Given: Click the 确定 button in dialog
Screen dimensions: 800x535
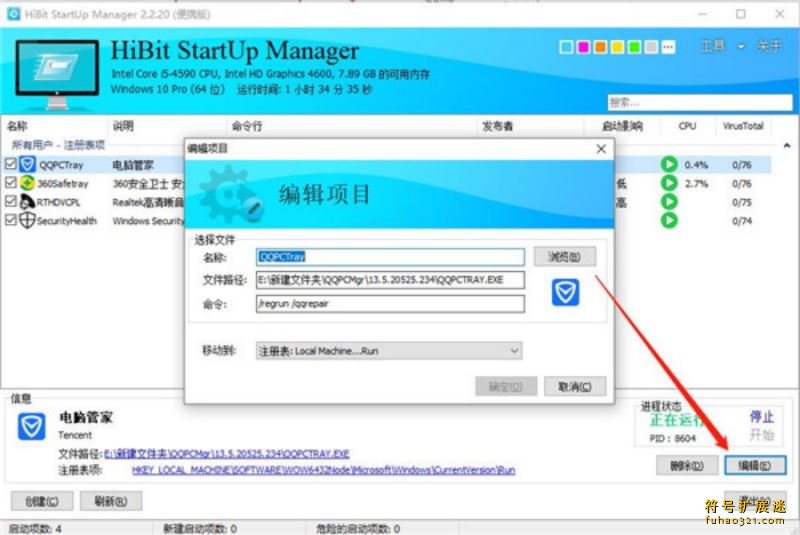Looking at the screenshot, I should click(506, 387).
